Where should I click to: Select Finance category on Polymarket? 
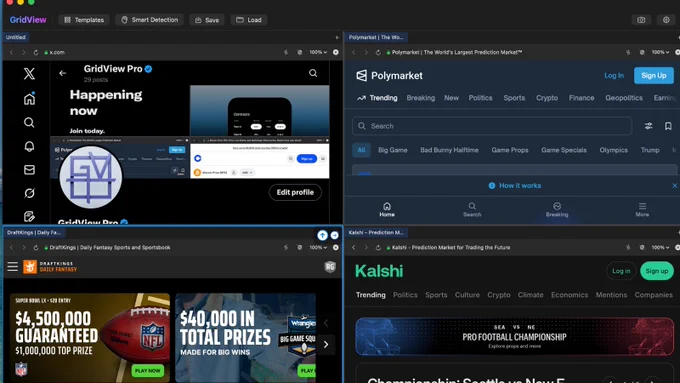coord(582,98)
